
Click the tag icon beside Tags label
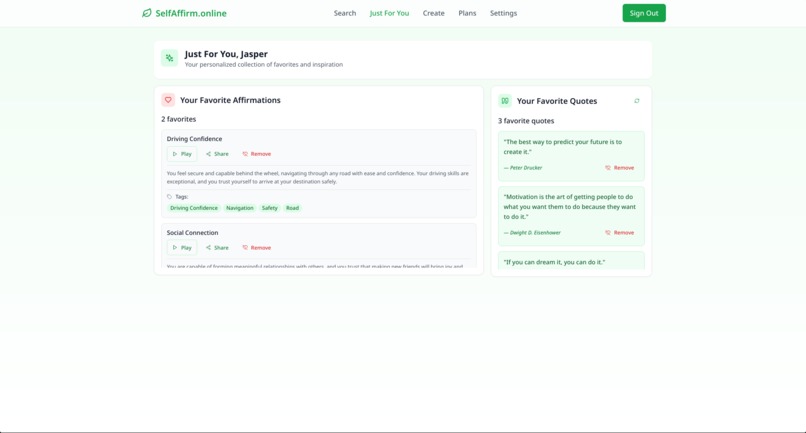(x=169, y=196)
